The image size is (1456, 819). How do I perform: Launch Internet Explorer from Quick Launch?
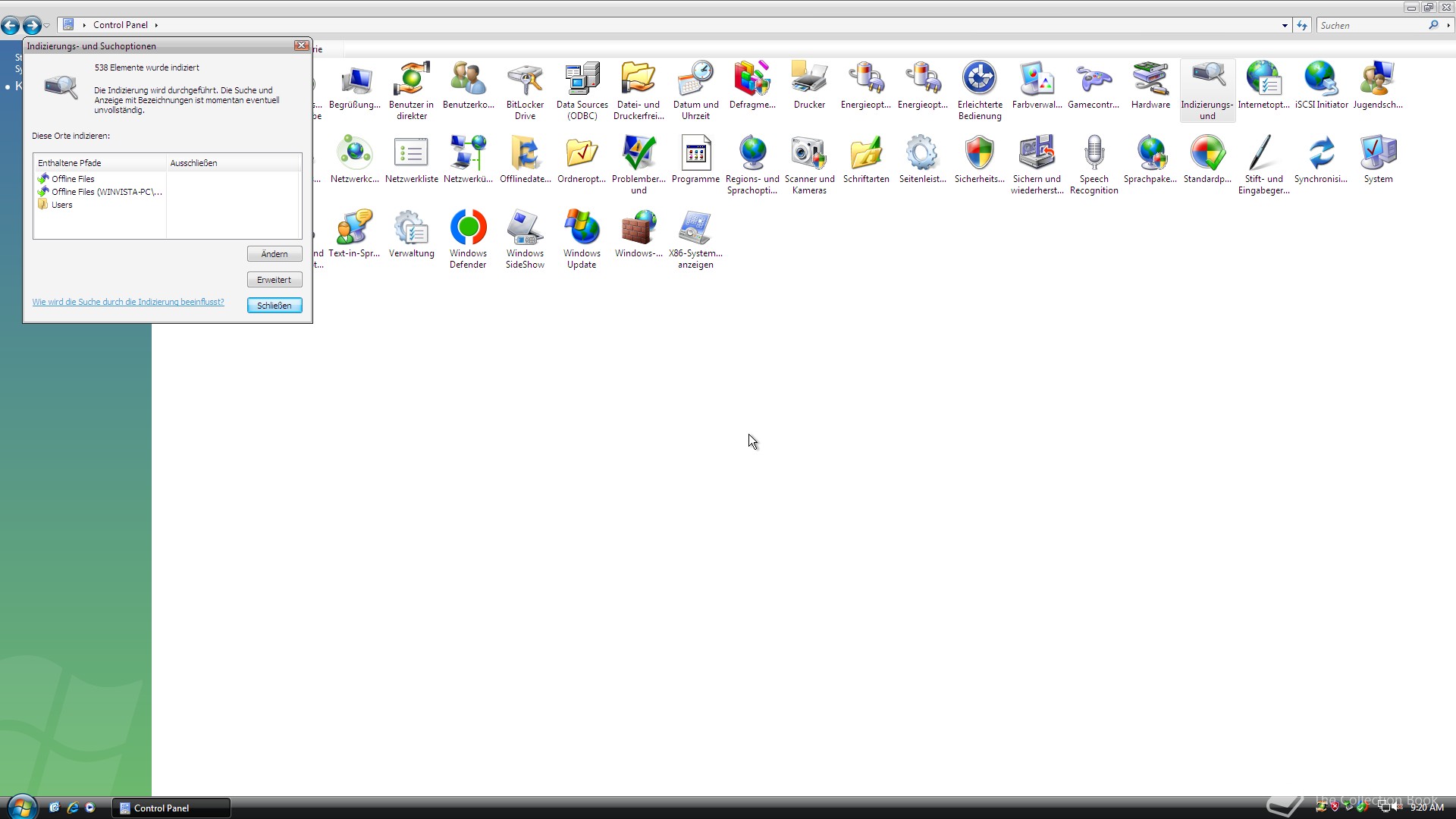[73, 808]
